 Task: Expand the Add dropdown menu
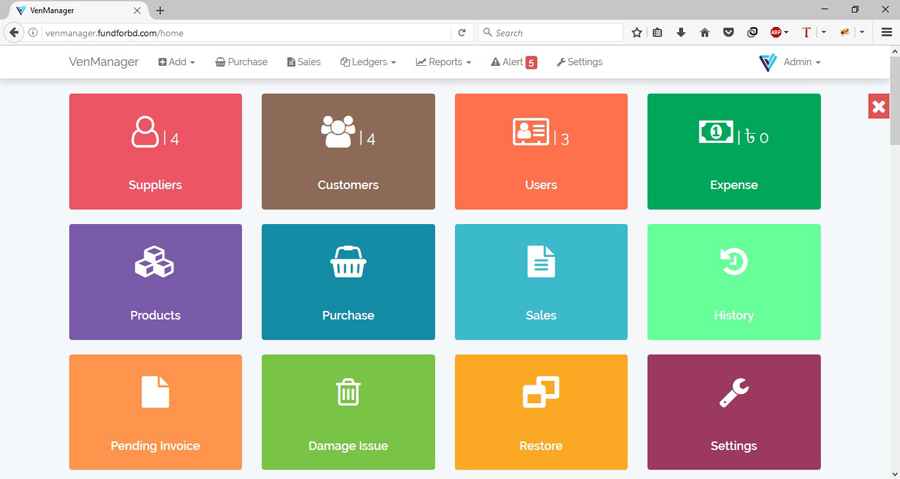tap(177, 62)
